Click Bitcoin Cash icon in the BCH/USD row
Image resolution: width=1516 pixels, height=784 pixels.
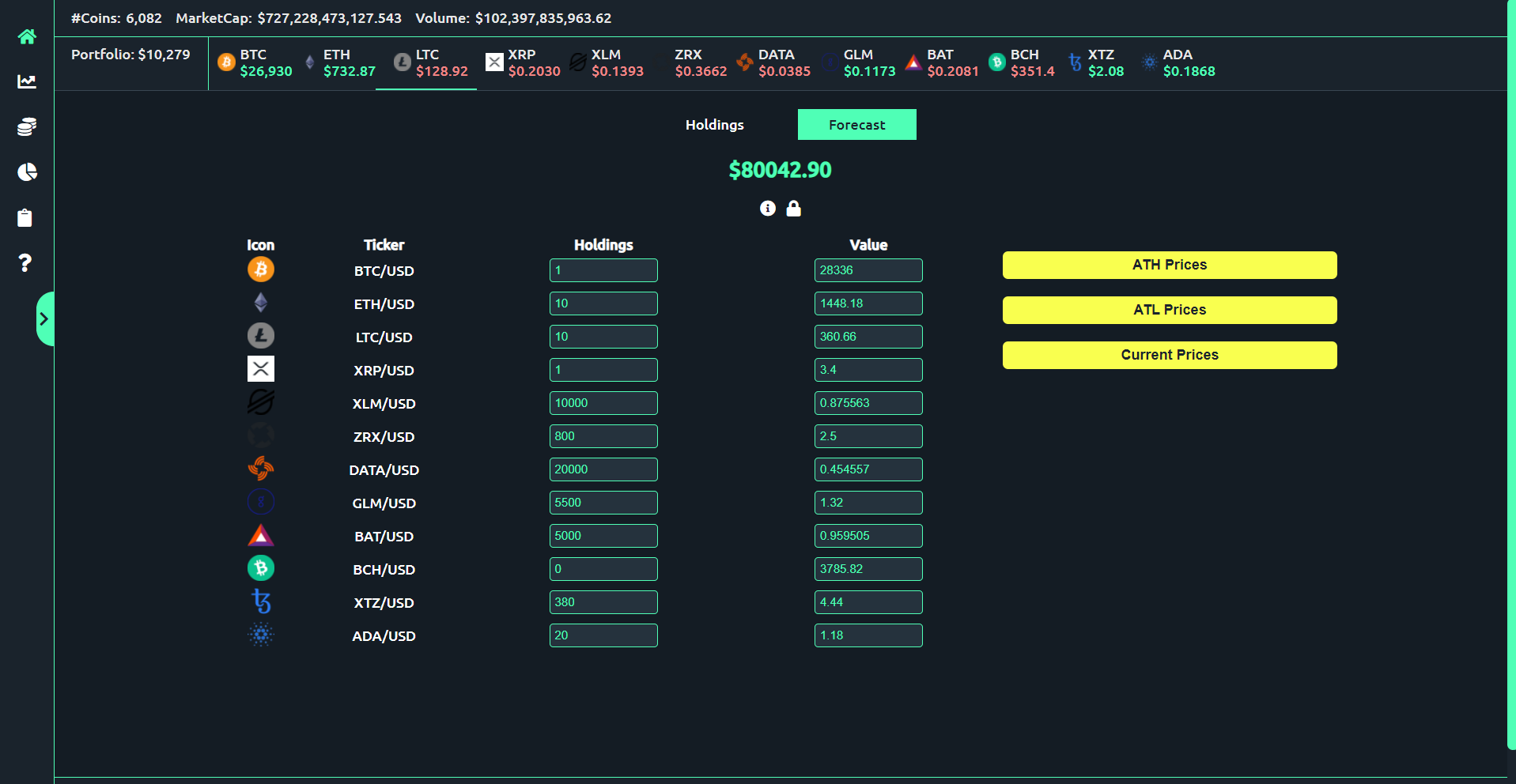coord(261,568)
